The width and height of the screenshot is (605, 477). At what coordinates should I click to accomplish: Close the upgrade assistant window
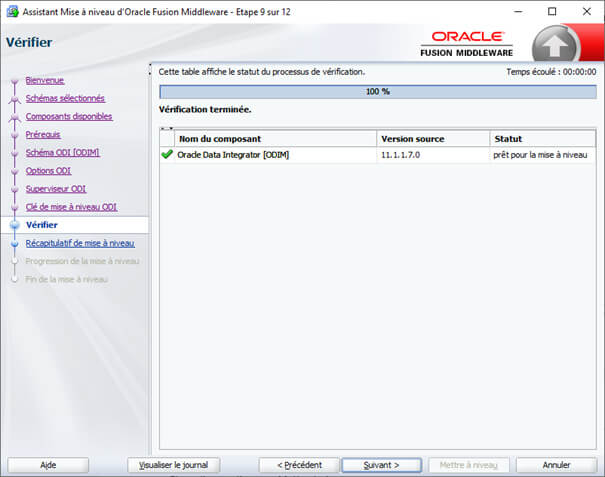click(x=586, y=12)
